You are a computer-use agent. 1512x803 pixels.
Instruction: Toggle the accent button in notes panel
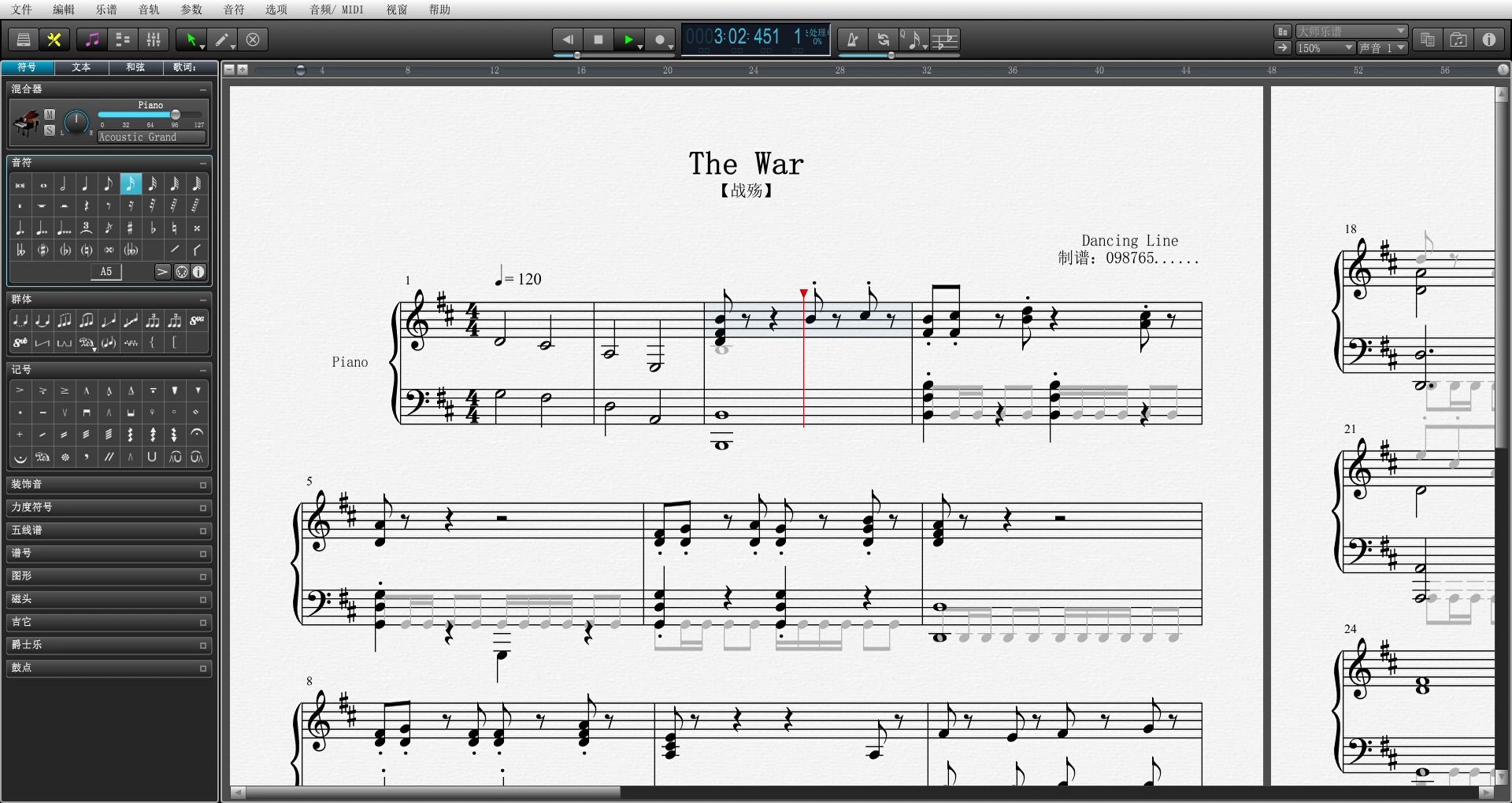162,272
